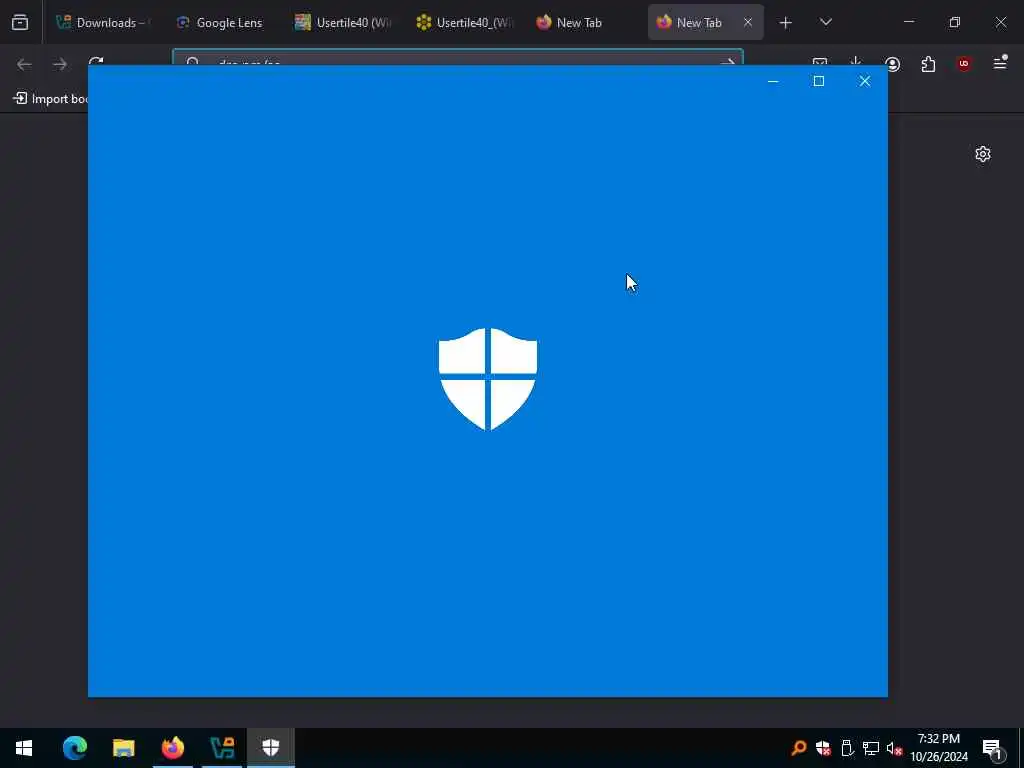The image size is (1024, 768).
Task: Open new tab personalize settings gear
Action: coord(982,154)
